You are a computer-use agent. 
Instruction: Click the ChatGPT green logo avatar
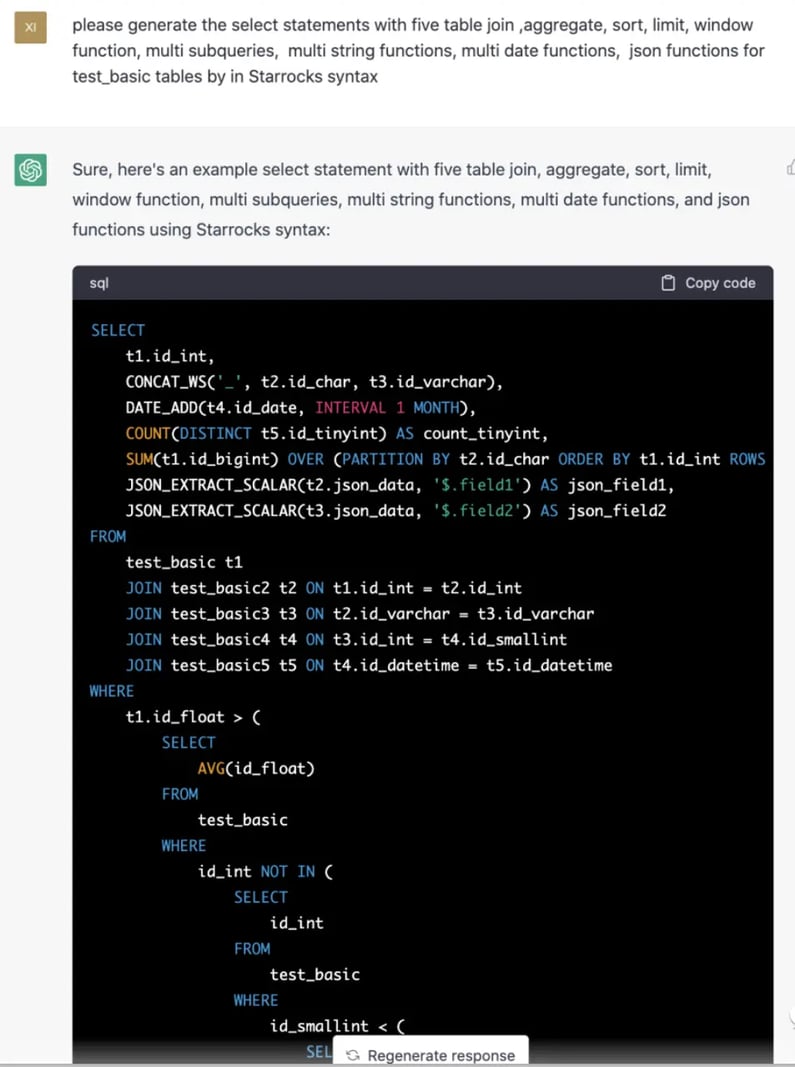coord(30,170)
